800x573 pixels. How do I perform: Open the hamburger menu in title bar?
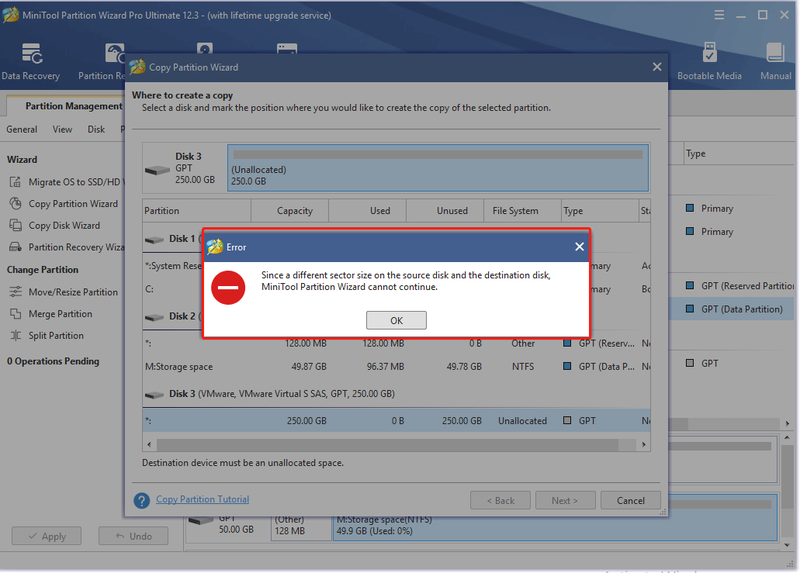pos(719,15)
